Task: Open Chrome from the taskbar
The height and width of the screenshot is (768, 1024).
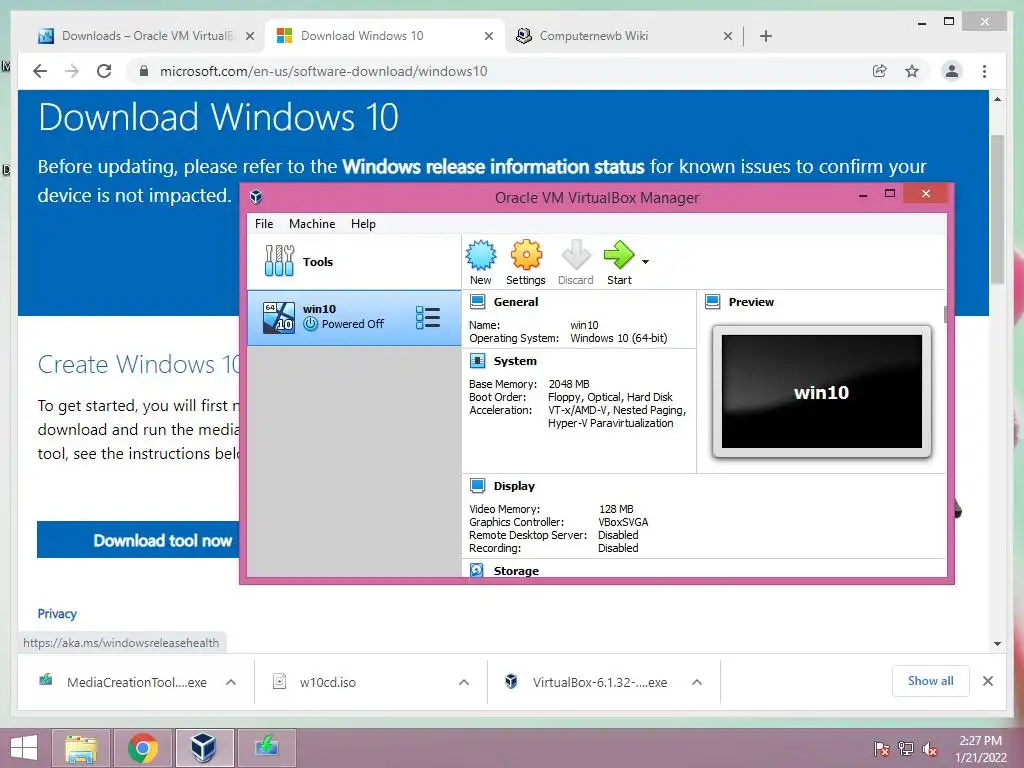Action: pos(142,748)
